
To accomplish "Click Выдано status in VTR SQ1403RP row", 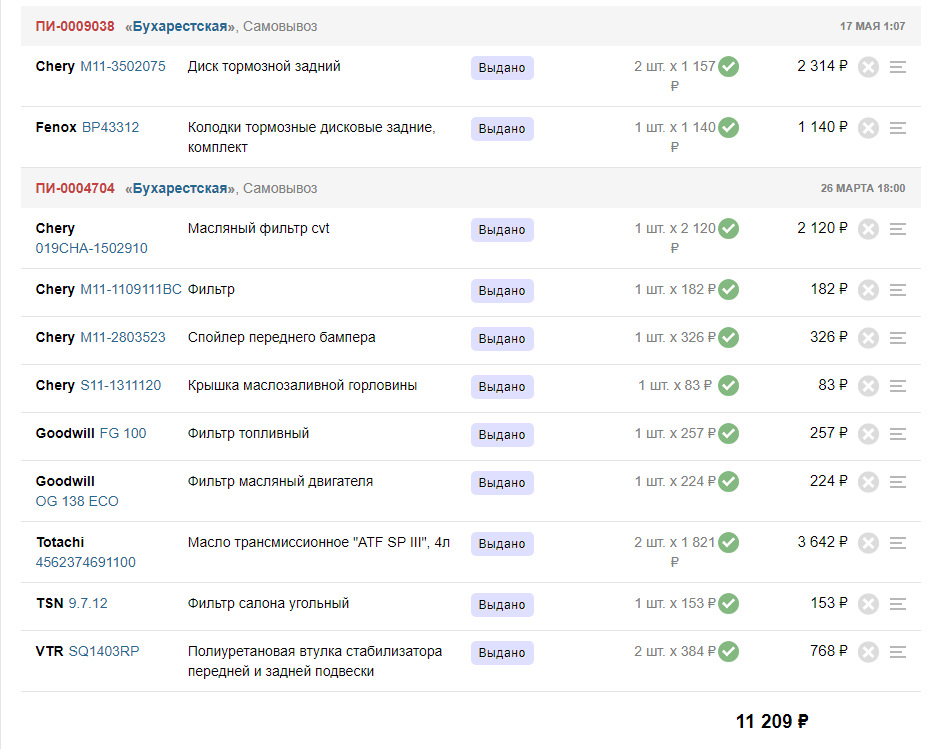I will point(502,652).
